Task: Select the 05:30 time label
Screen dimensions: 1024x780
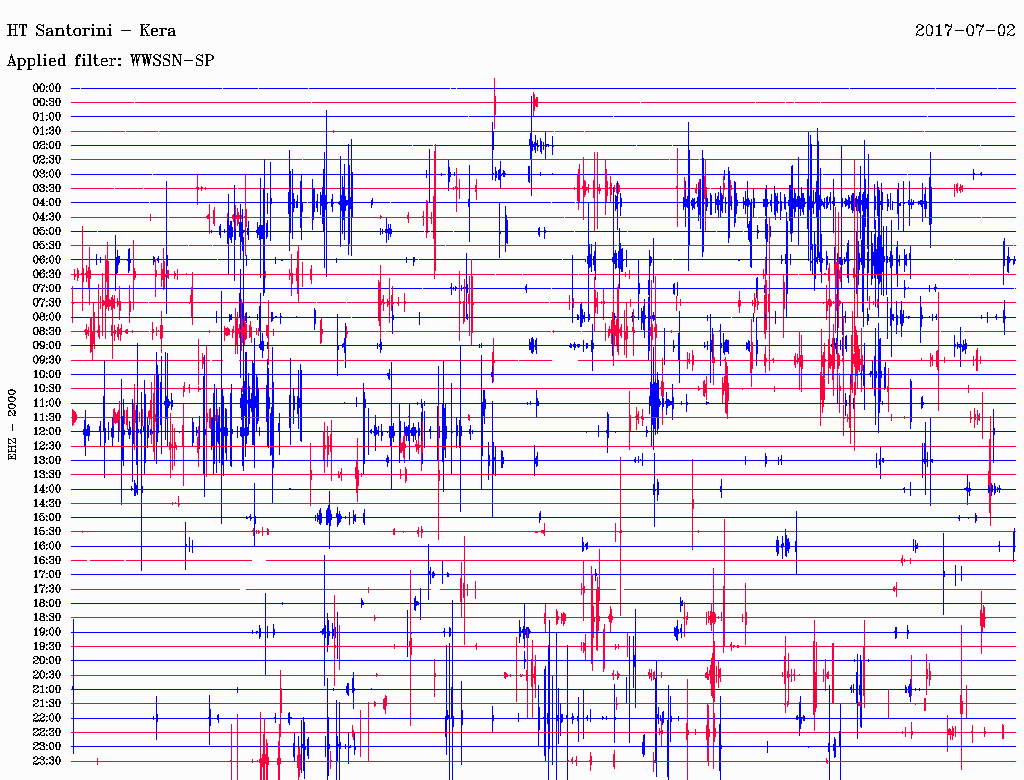Action: pos(47,245)
